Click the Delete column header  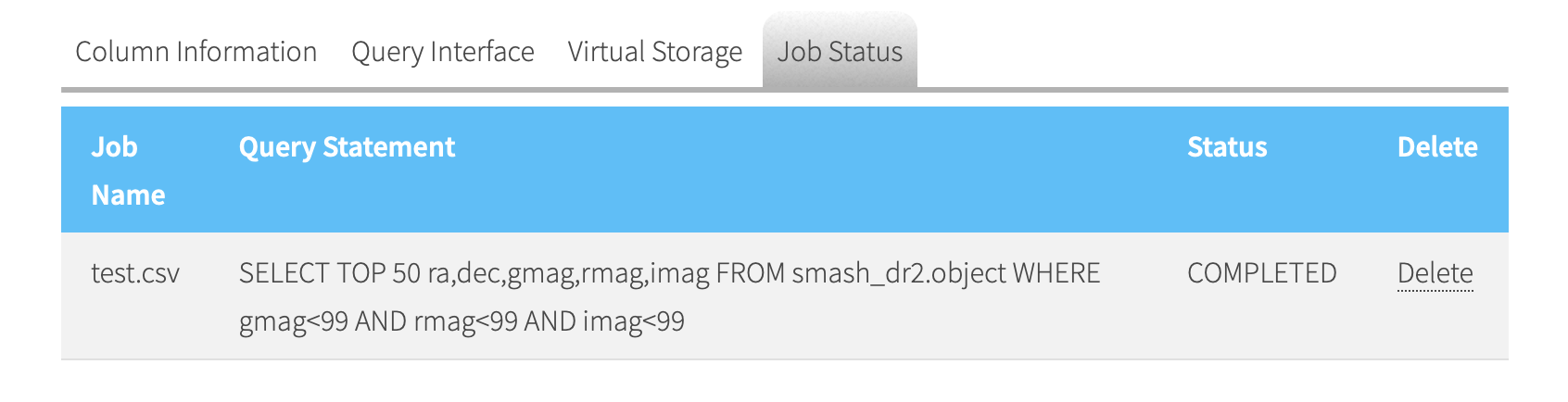click(x=1437, y=147)
